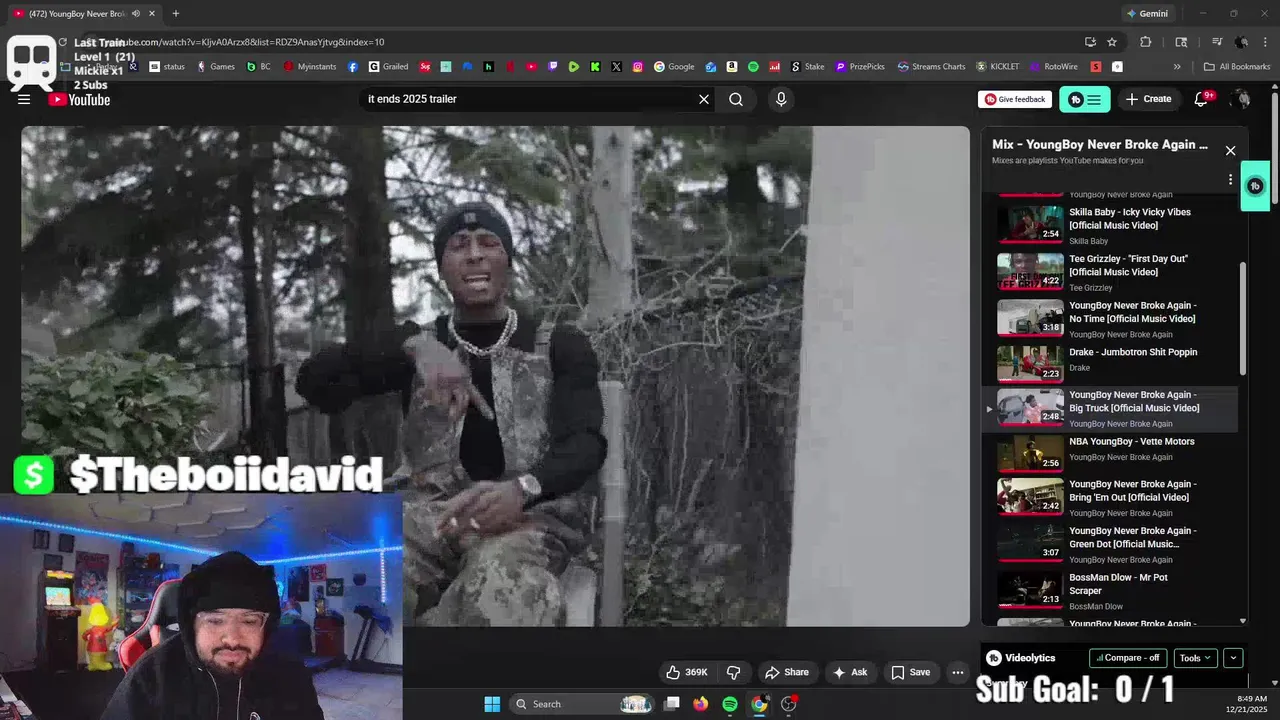Image resolution: width=1280 pixels, height=720 pixels.
Task: Click the Gemini button in the title bar
Action: coord(1147,14)
